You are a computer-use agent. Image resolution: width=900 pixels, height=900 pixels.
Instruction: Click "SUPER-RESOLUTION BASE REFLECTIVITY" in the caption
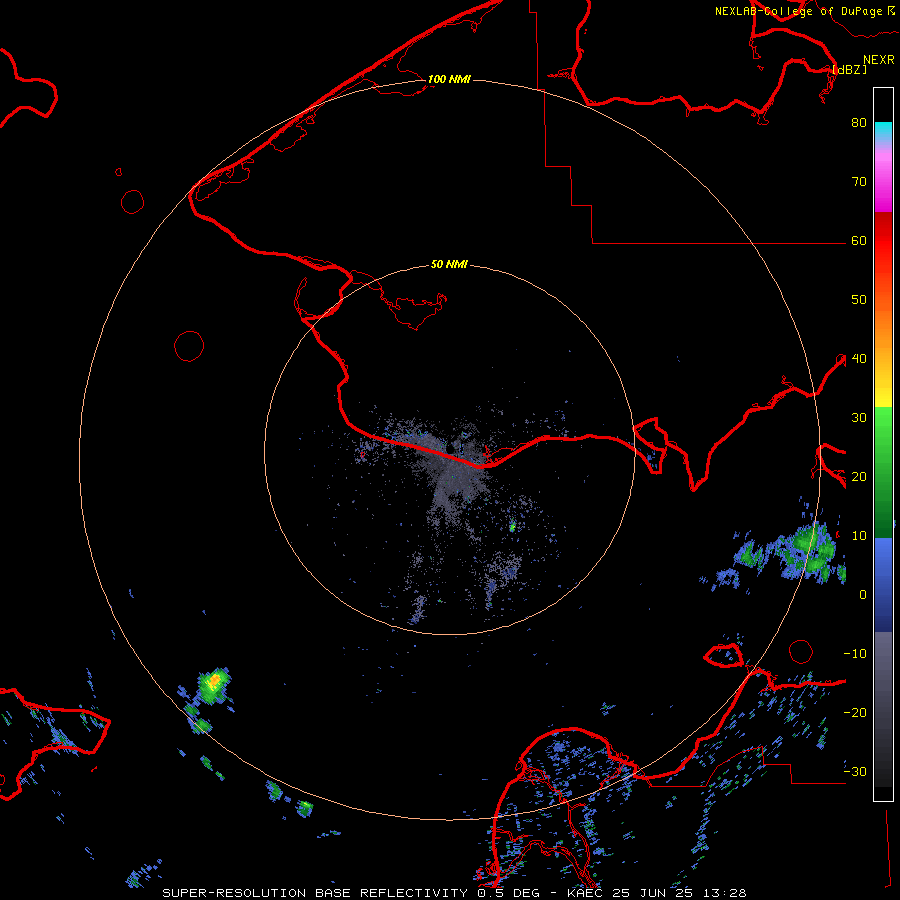(315, 893)
